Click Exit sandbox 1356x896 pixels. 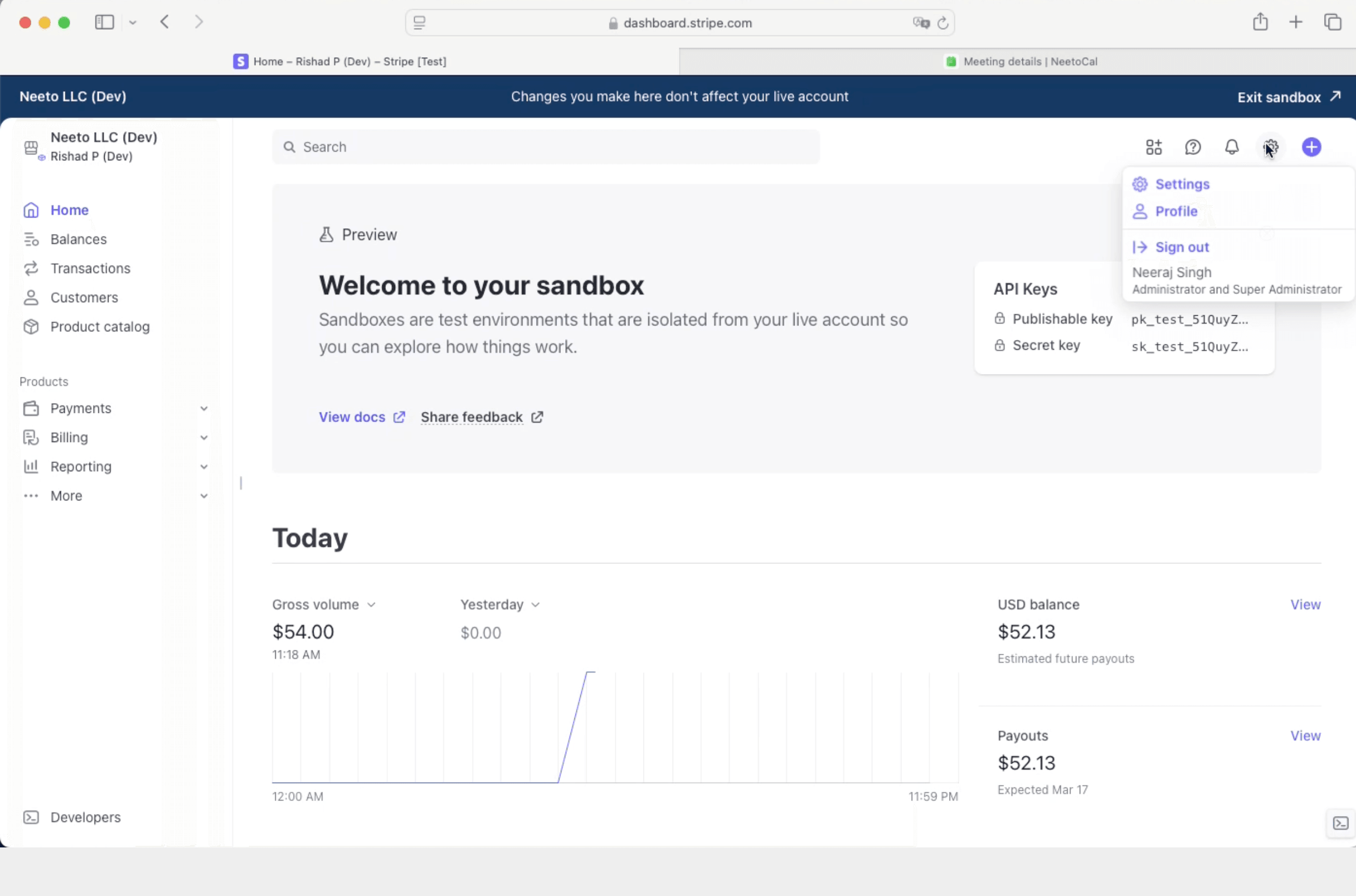[x=1289, y=97]
